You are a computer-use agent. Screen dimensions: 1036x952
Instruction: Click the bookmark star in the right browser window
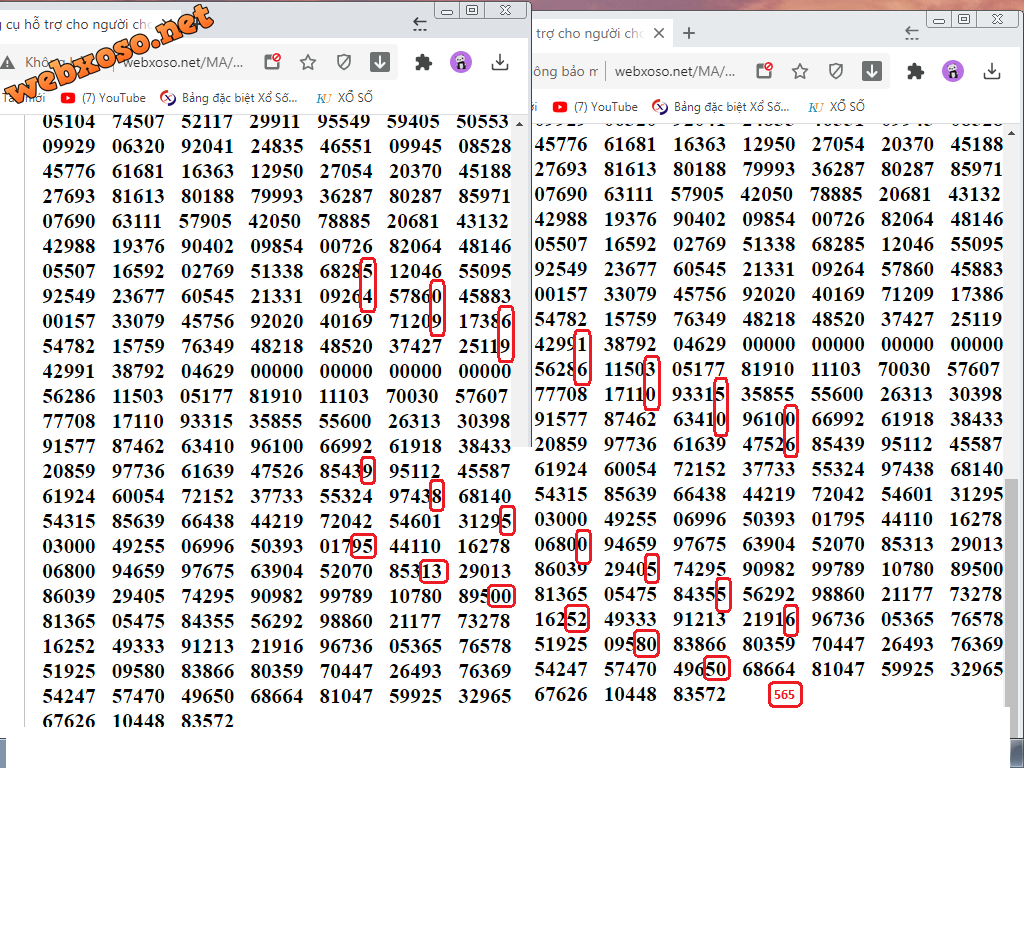[x=800, y=71]
